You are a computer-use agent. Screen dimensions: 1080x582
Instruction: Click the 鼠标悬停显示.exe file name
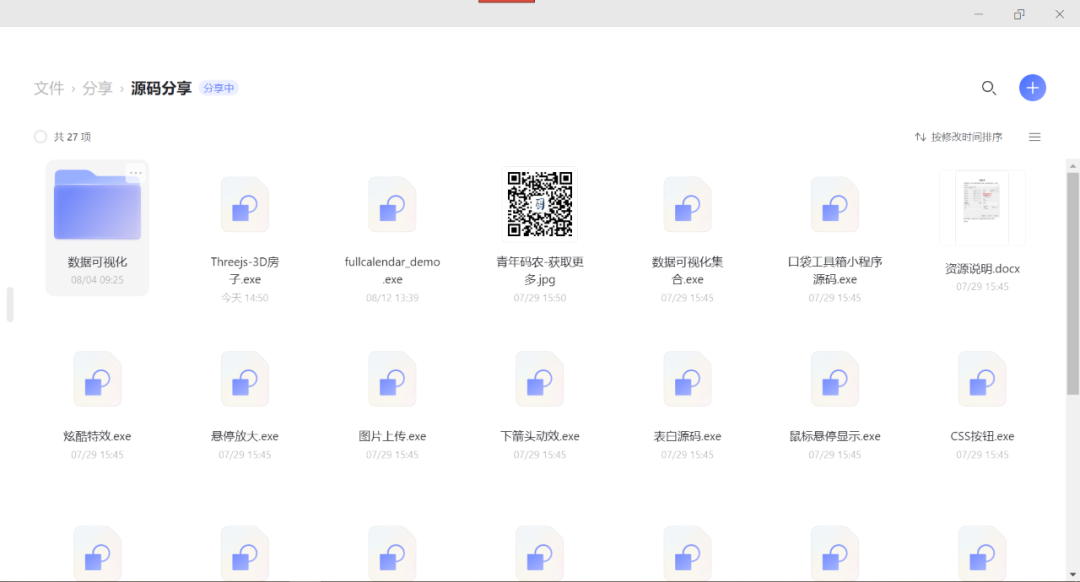pyautogui.click(x=834, y=436)
